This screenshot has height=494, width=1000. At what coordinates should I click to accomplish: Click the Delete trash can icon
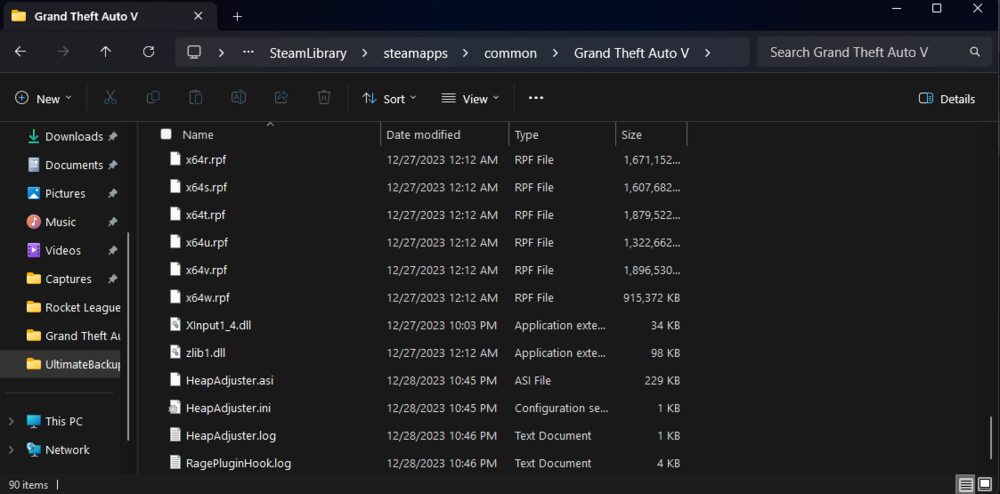click(x=324, y=98)
